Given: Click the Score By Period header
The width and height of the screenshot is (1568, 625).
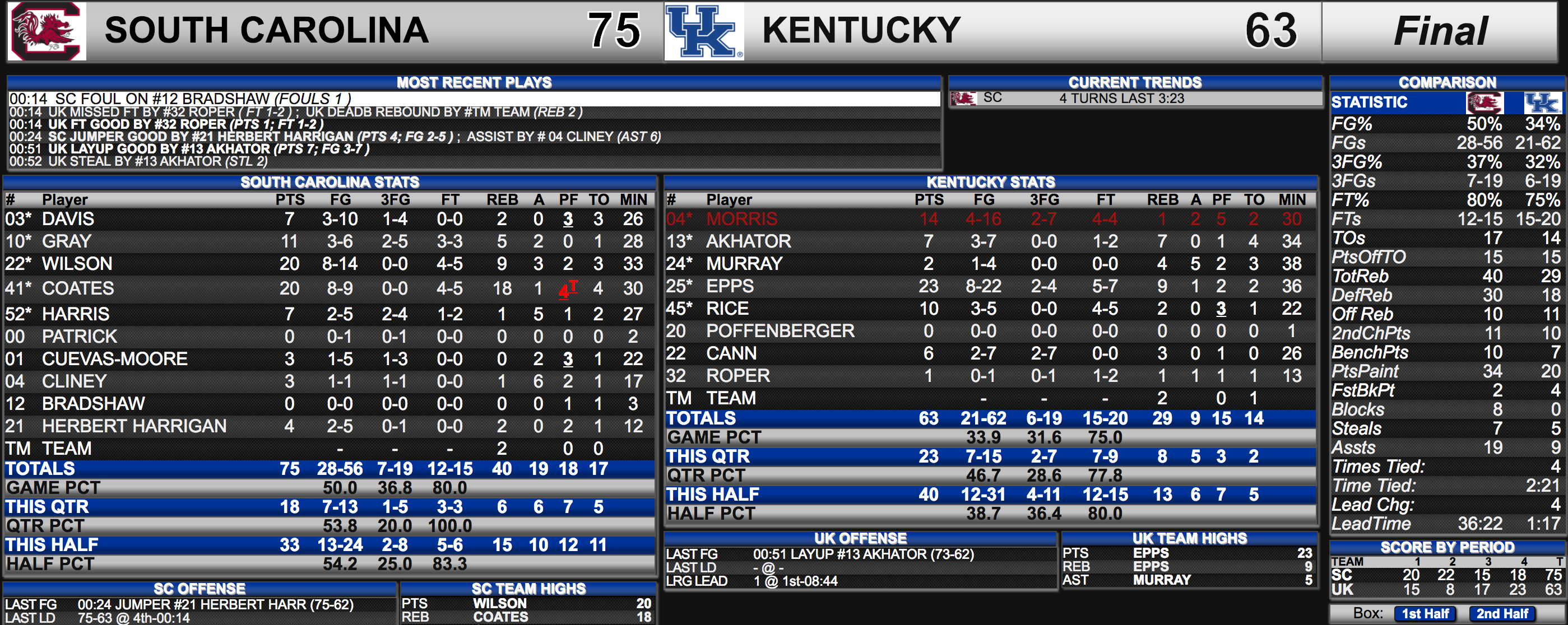Looking at the screenshot, I should click(x=1447, y=547).
